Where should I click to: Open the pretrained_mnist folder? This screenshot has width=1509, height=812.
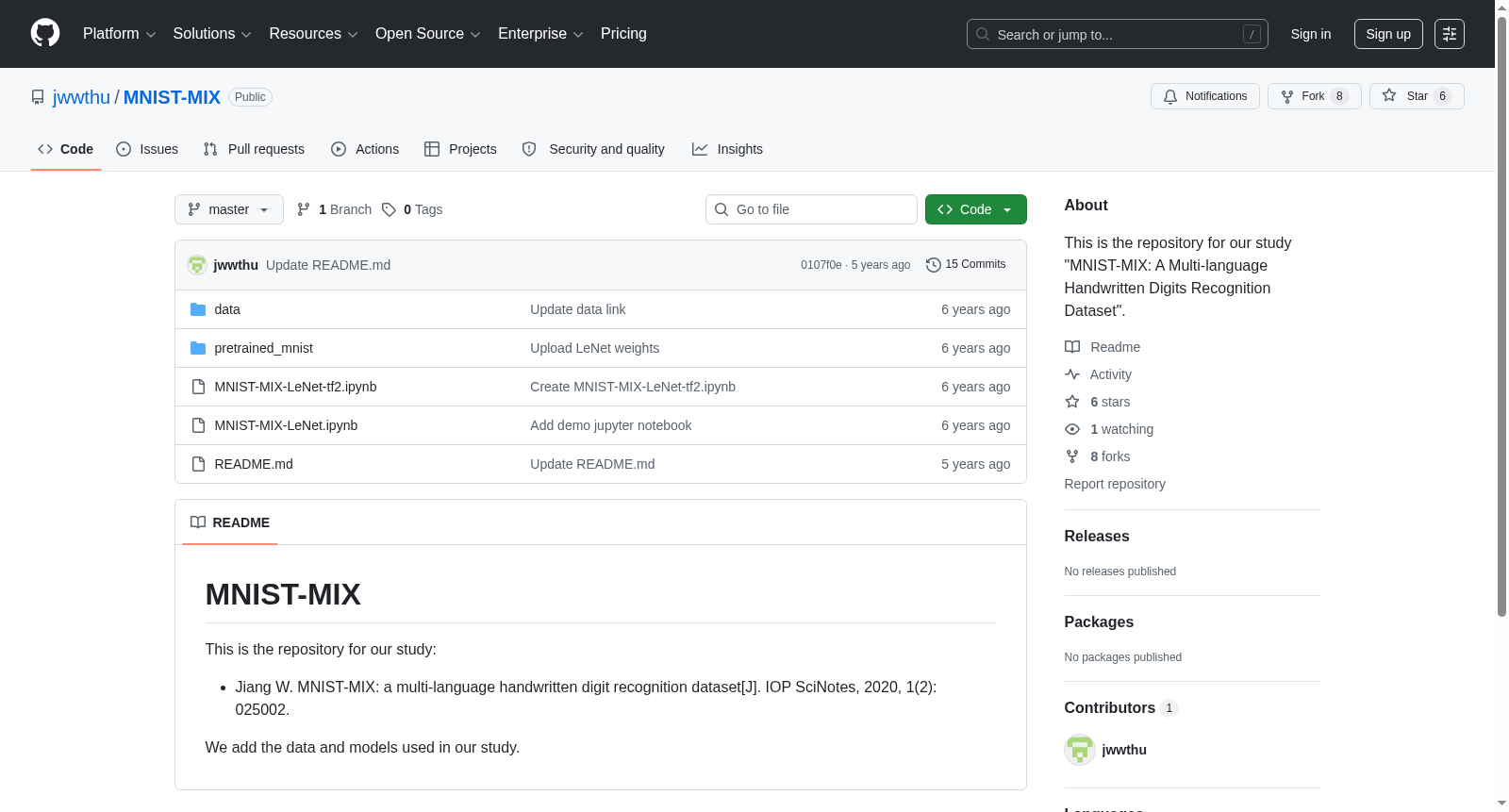click(264, 348)
